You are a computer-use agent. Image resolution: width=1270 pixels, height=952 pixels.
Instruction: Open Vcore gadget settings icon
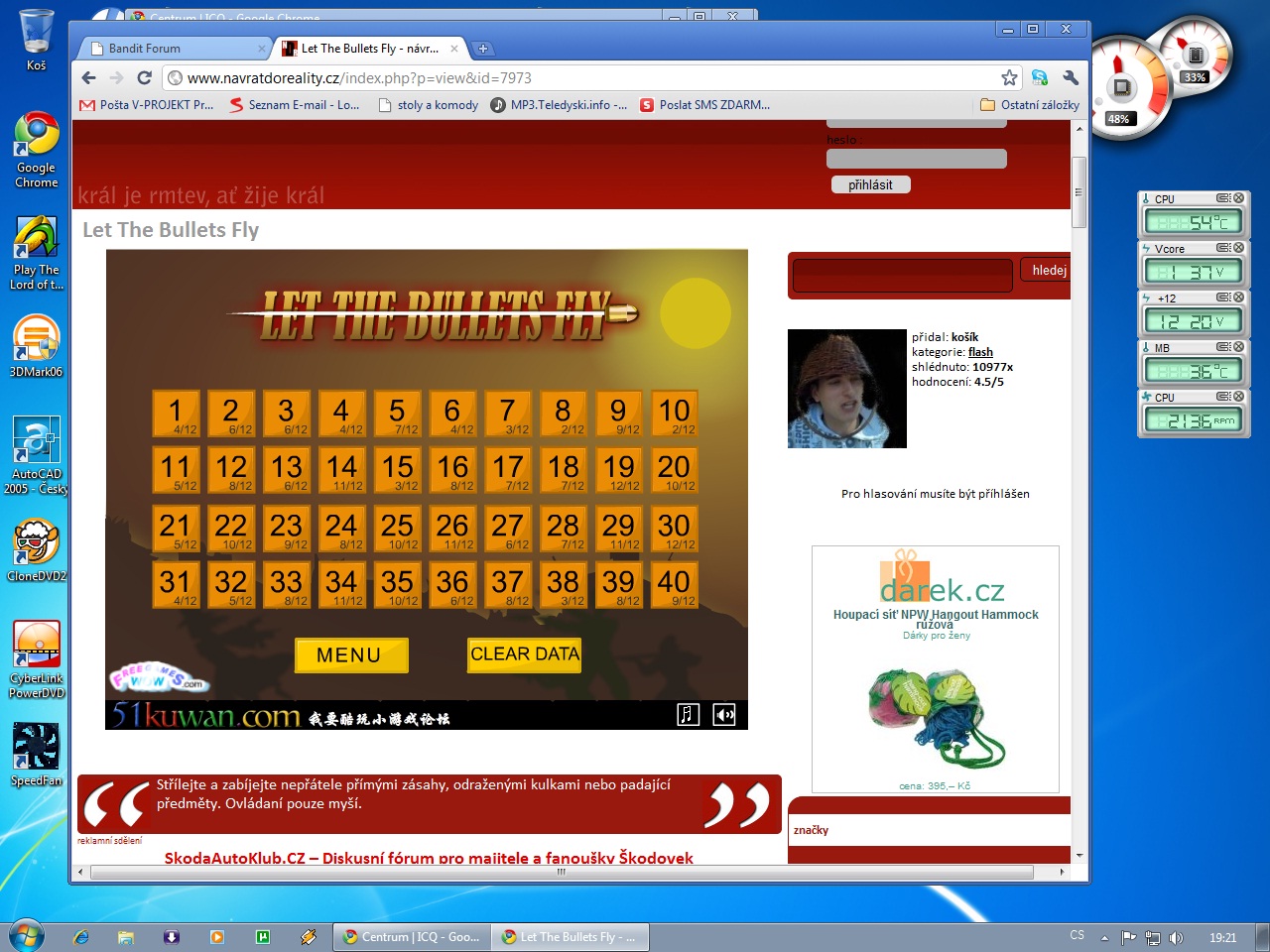[x=1223, y=248]
